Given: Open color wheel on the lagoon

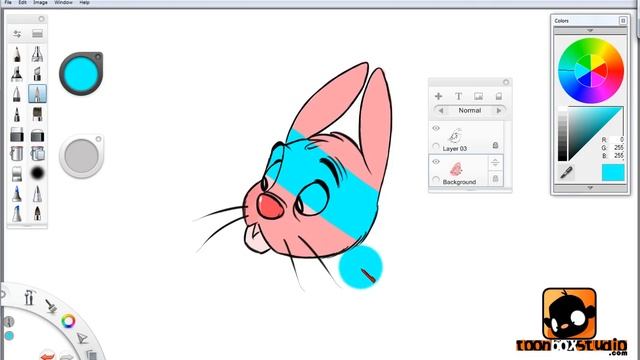Looking at the screenshot, I should coord(68,321).
